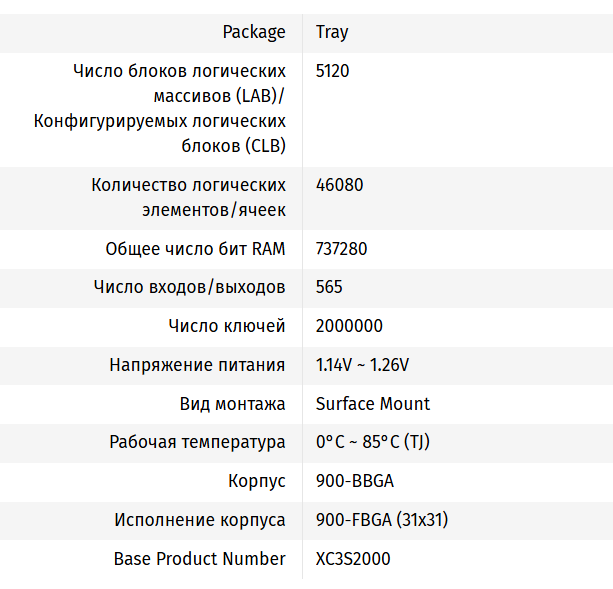Select the gate count value 2000000
613x589 pixels.
(349, 326)
